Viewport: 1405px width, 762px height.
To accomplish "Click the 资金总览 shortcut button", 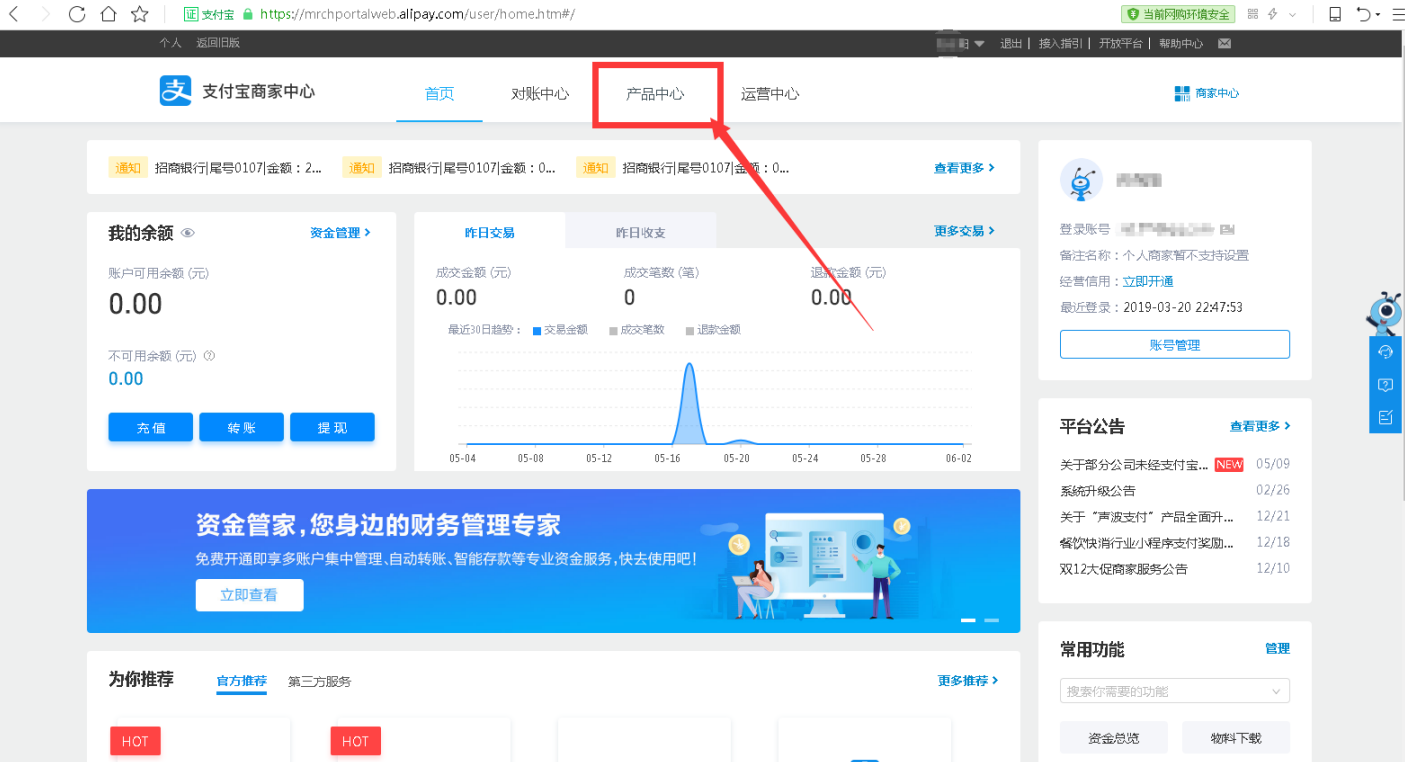I will tap(1113, 738).
